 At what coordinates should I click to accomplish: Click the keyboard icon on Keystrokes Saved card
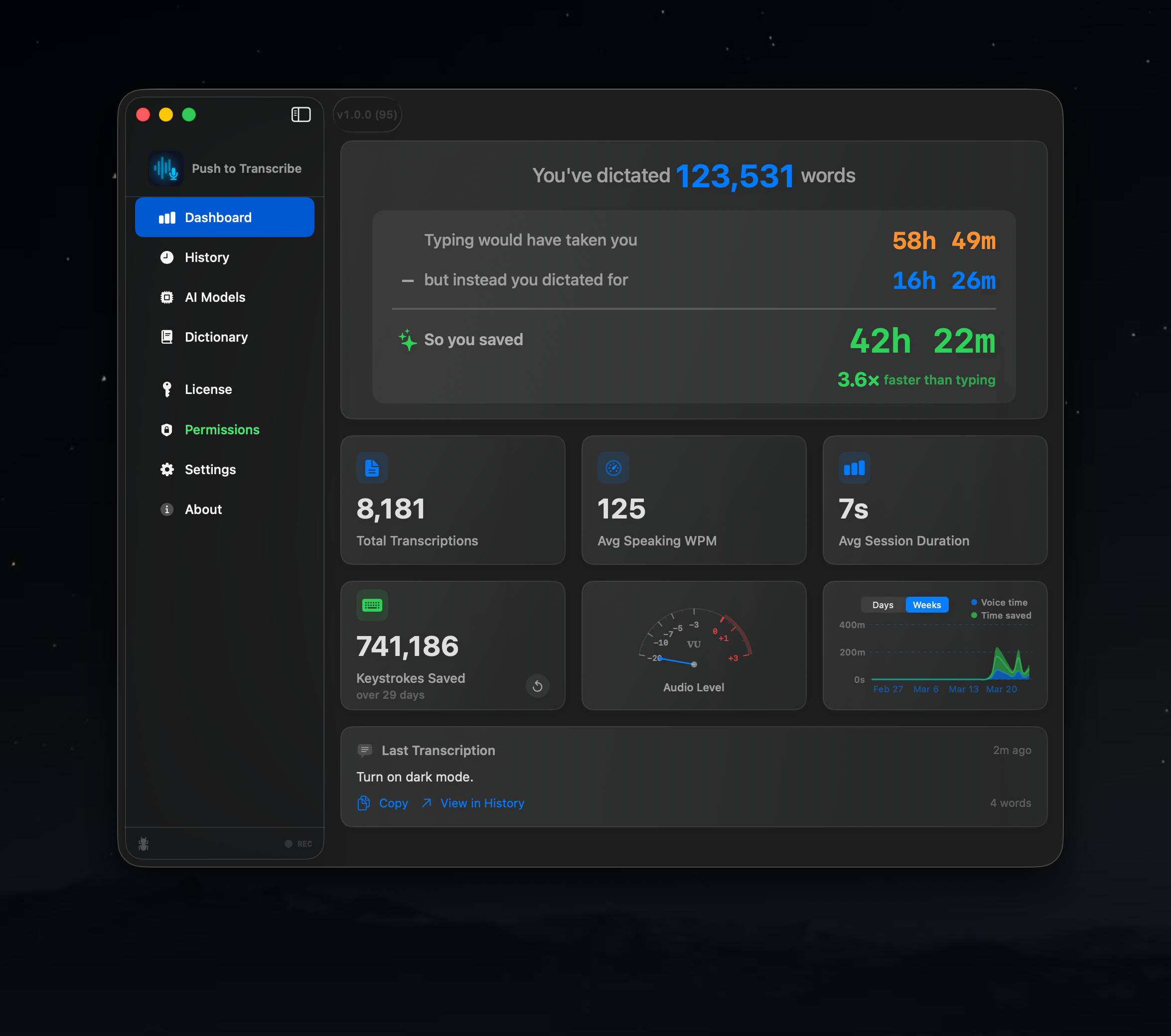click(x=372, y=605)
